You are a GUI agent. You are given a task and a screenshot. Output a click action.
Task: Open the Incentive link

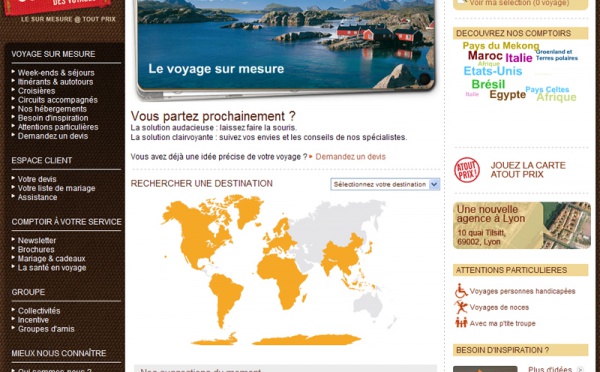pos(33,320)
